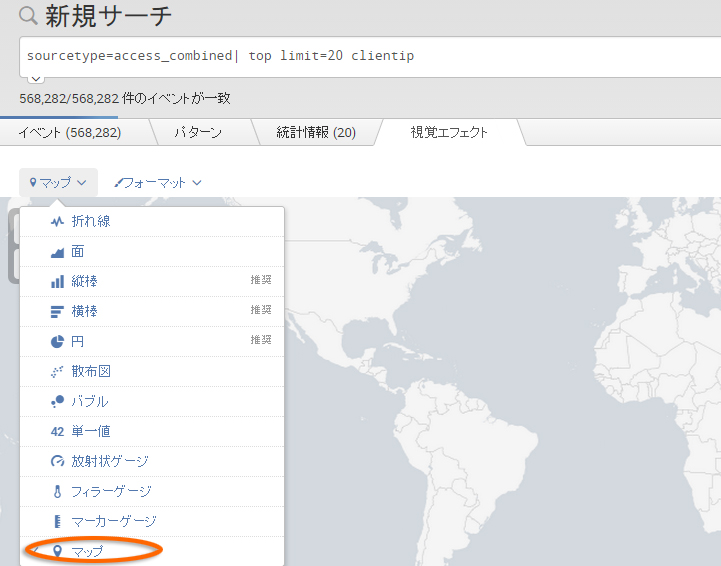
Task: Choose 面 area chart option
Action: coord(152,252)
